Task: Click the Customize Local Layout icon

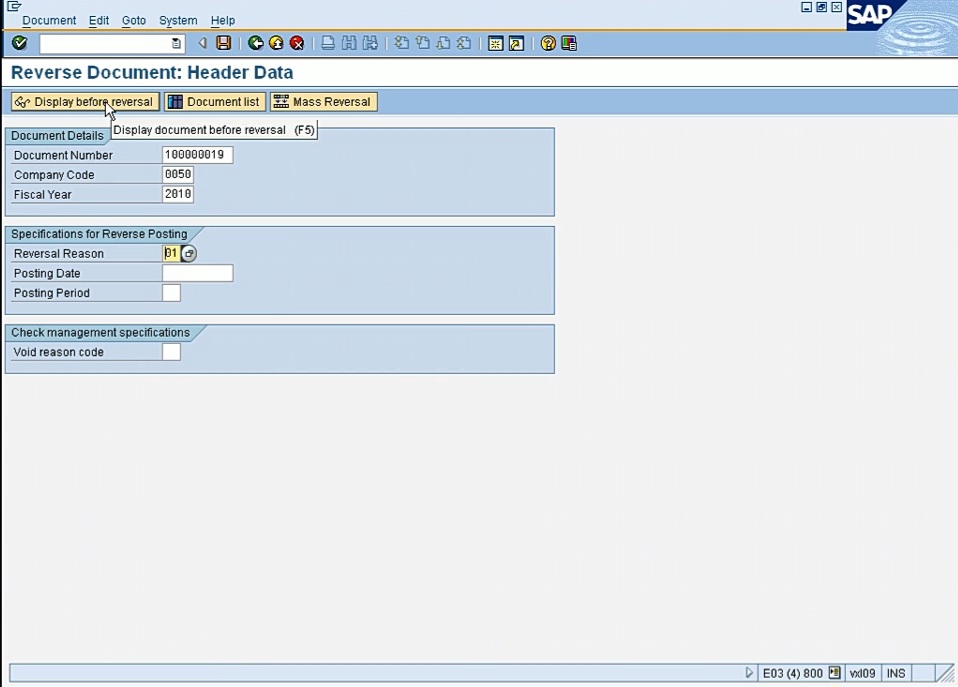Action: (x=569, y=43)
